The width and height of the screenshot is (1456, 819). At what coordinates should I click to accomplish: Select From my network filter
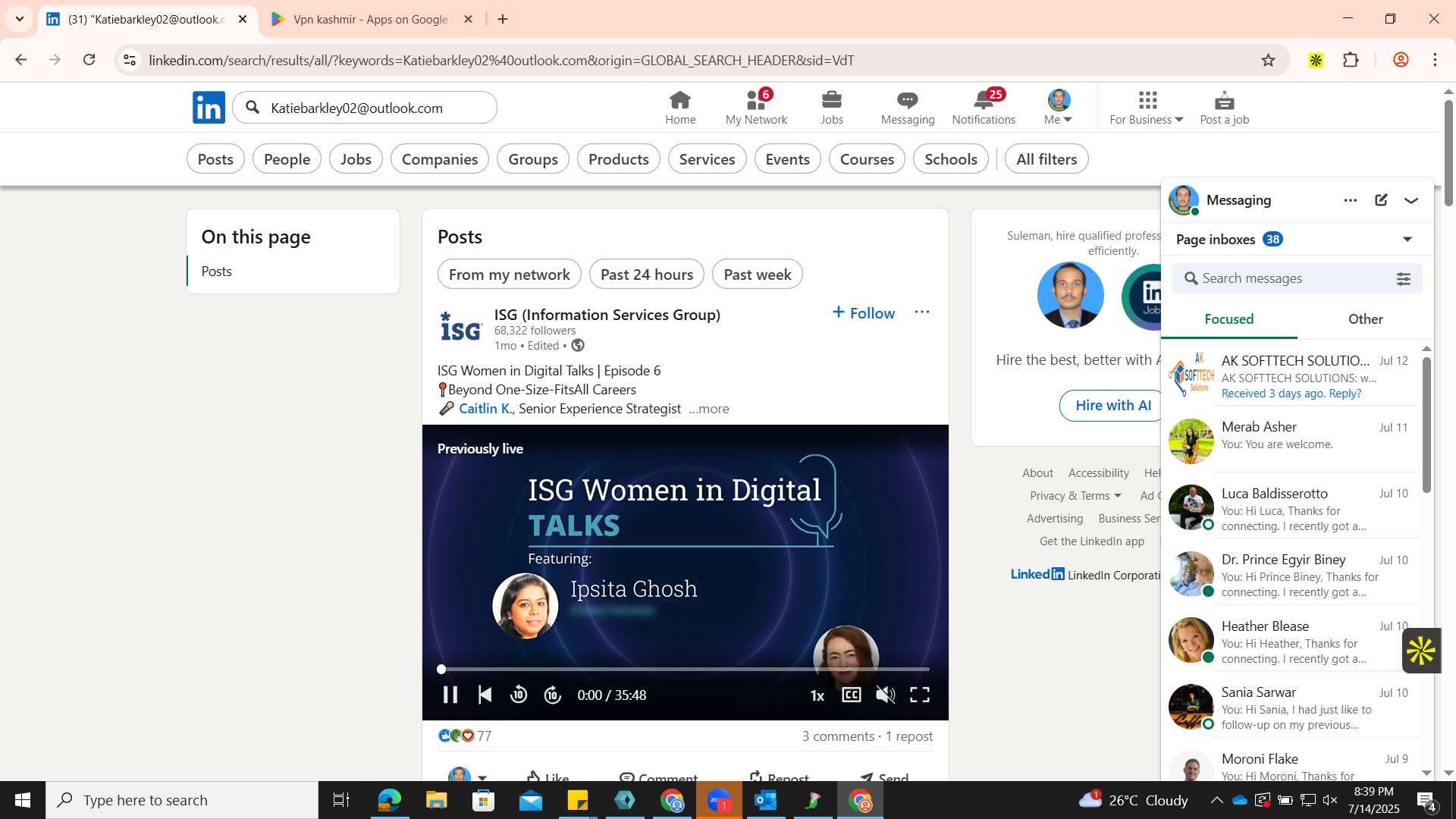tap(510, 275)
